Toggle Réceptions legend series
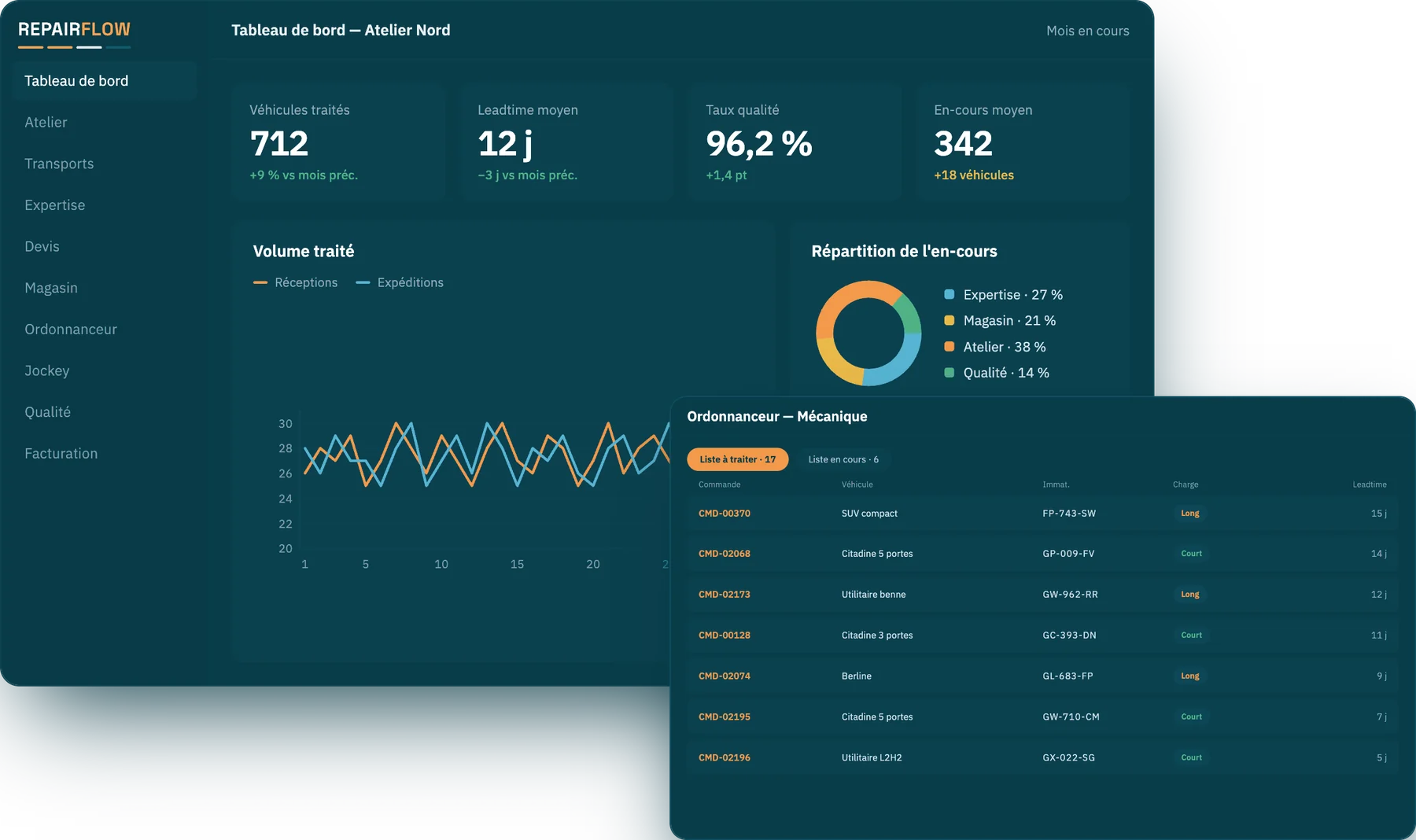This screenshot has height=840, width=1416. tap(295, 282)
